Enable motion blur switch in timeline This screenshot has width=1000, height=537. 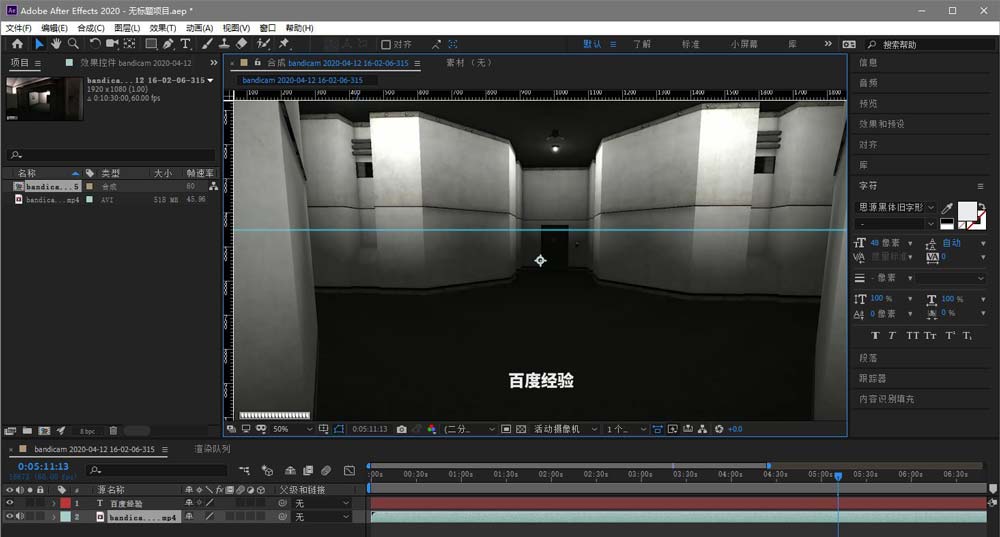tap(326, 471)
